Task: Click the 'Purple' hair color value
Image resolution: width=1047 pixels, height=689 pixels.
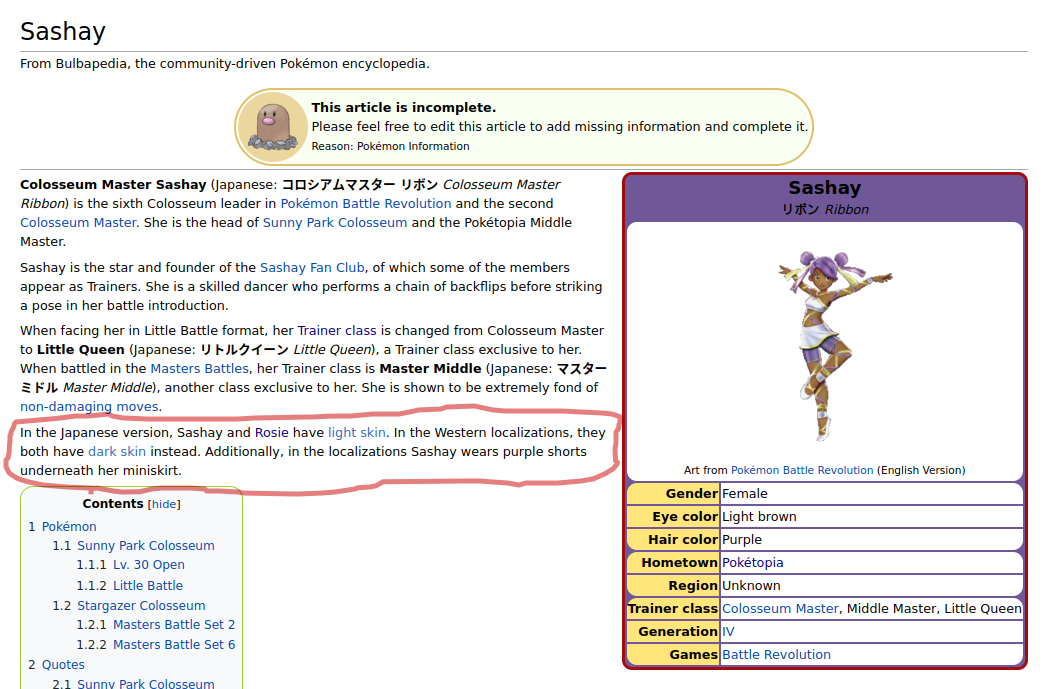Action: coord(742,539)
